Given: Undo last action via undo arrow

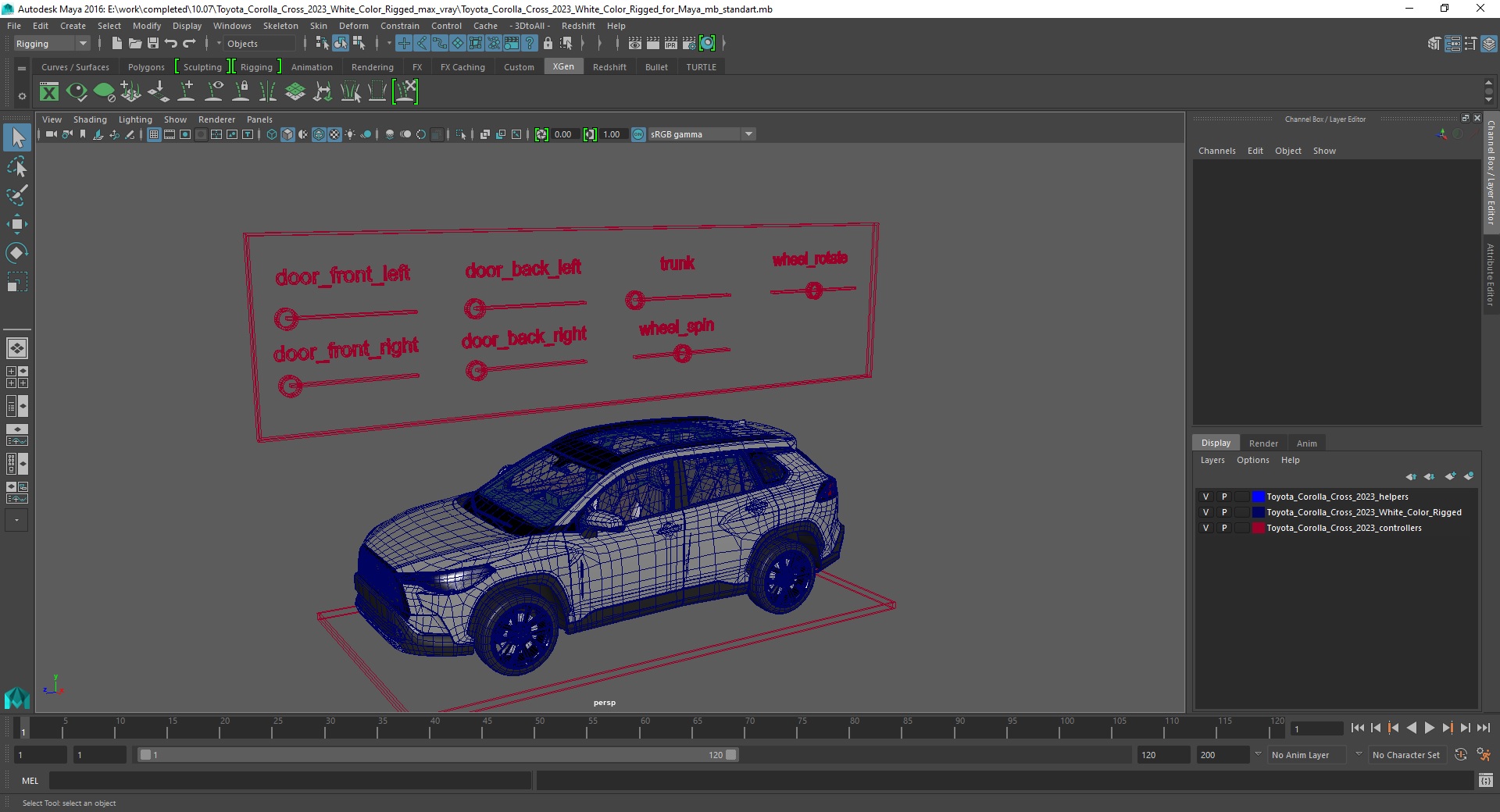Looking at the screenshot, I should (x=171, y=44).
